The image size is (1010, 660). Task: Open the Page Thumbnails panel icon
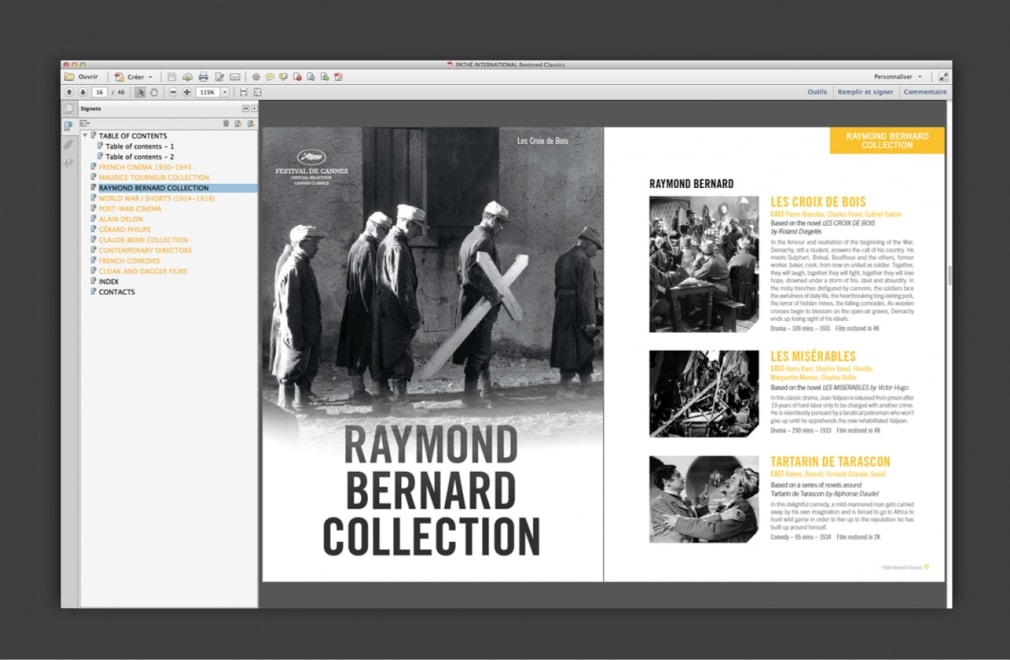point(68,109)
